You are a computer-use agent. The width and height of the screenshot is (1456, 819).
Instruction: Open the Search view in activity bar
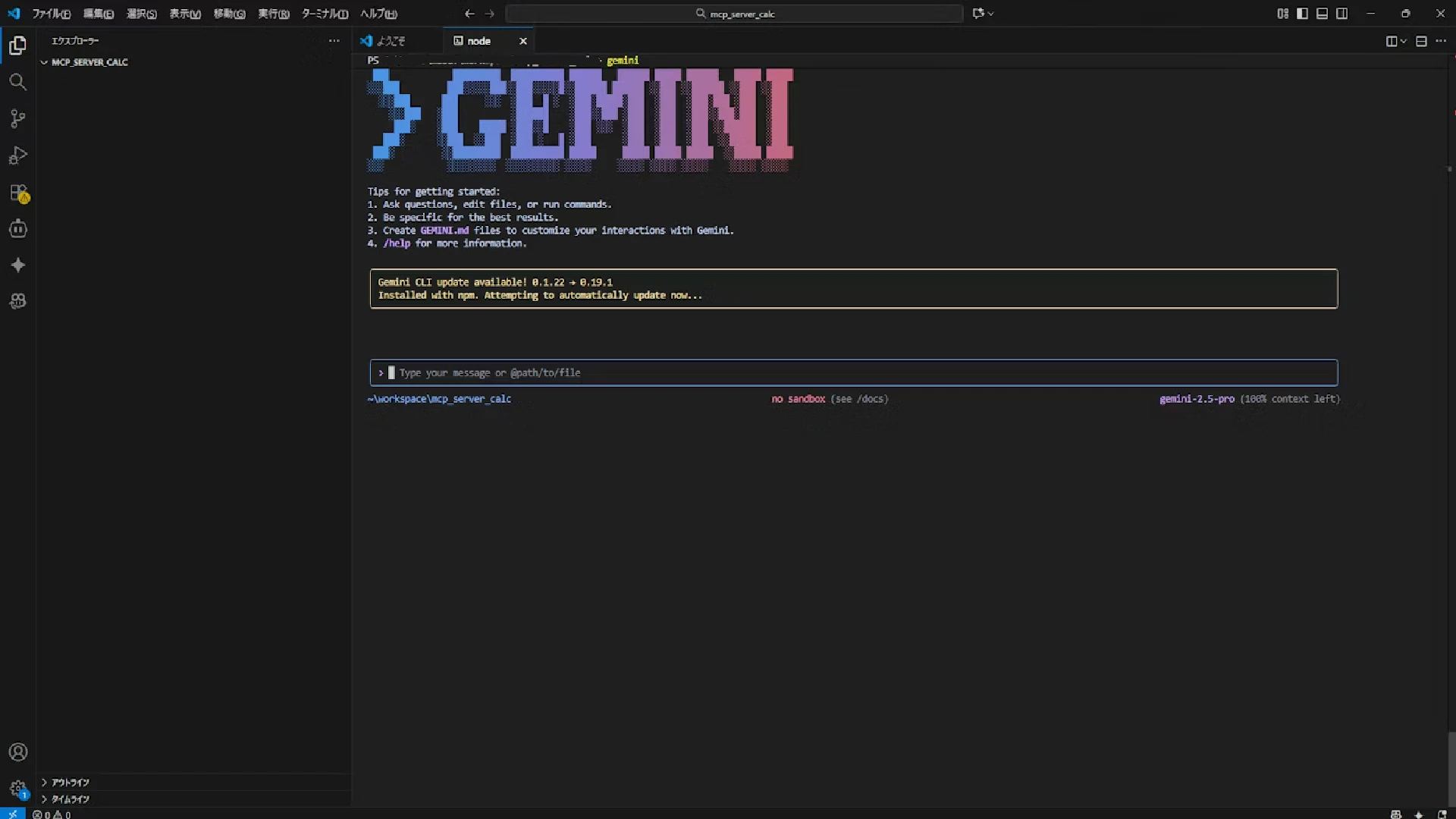pos(17,82)
